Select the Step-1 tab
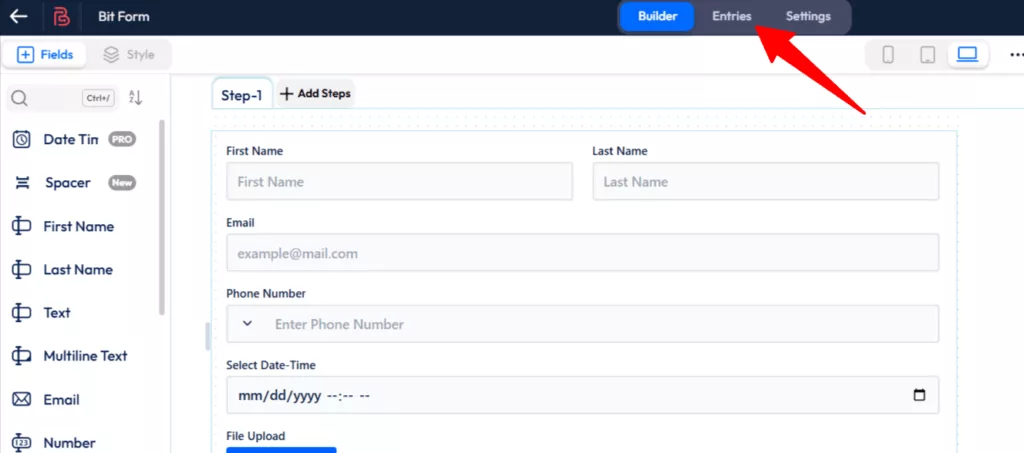Viewport: 1024px width, 453px height. [x=242, y=95]
